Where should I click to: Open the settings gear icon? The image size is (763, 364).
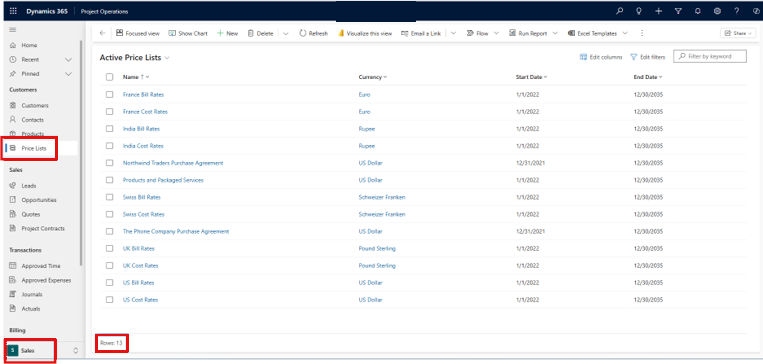717,11
